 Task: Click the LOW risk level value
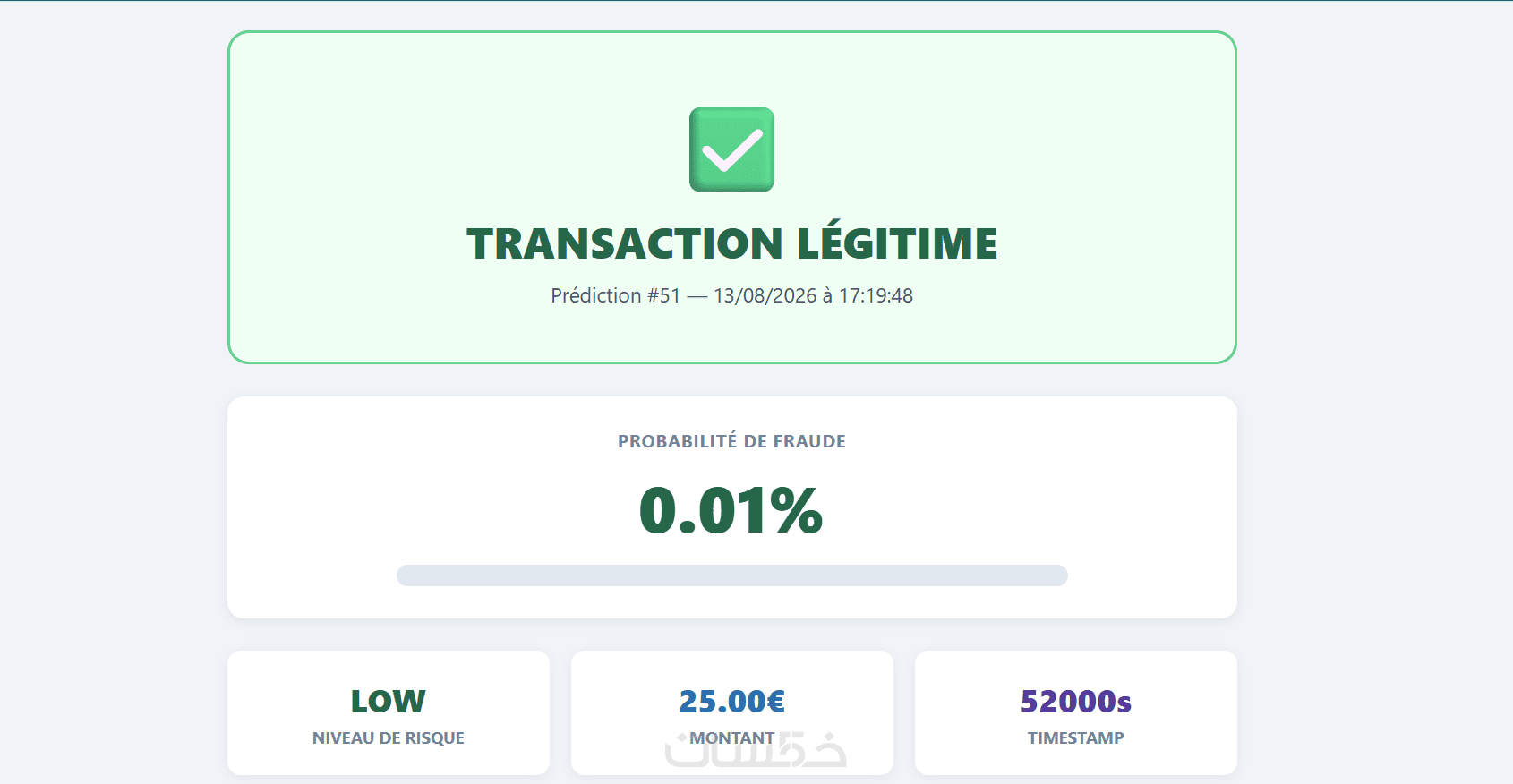[x=388, y=701]
